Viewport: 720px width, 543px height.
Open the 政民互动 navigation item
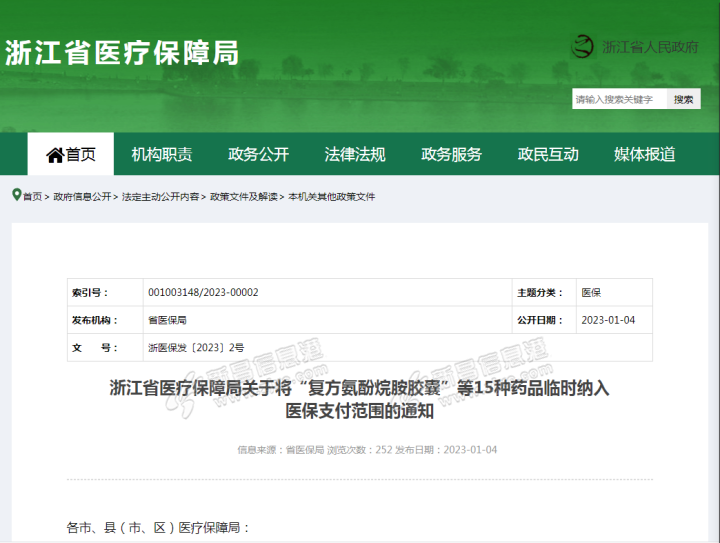(x=548, y=154)
